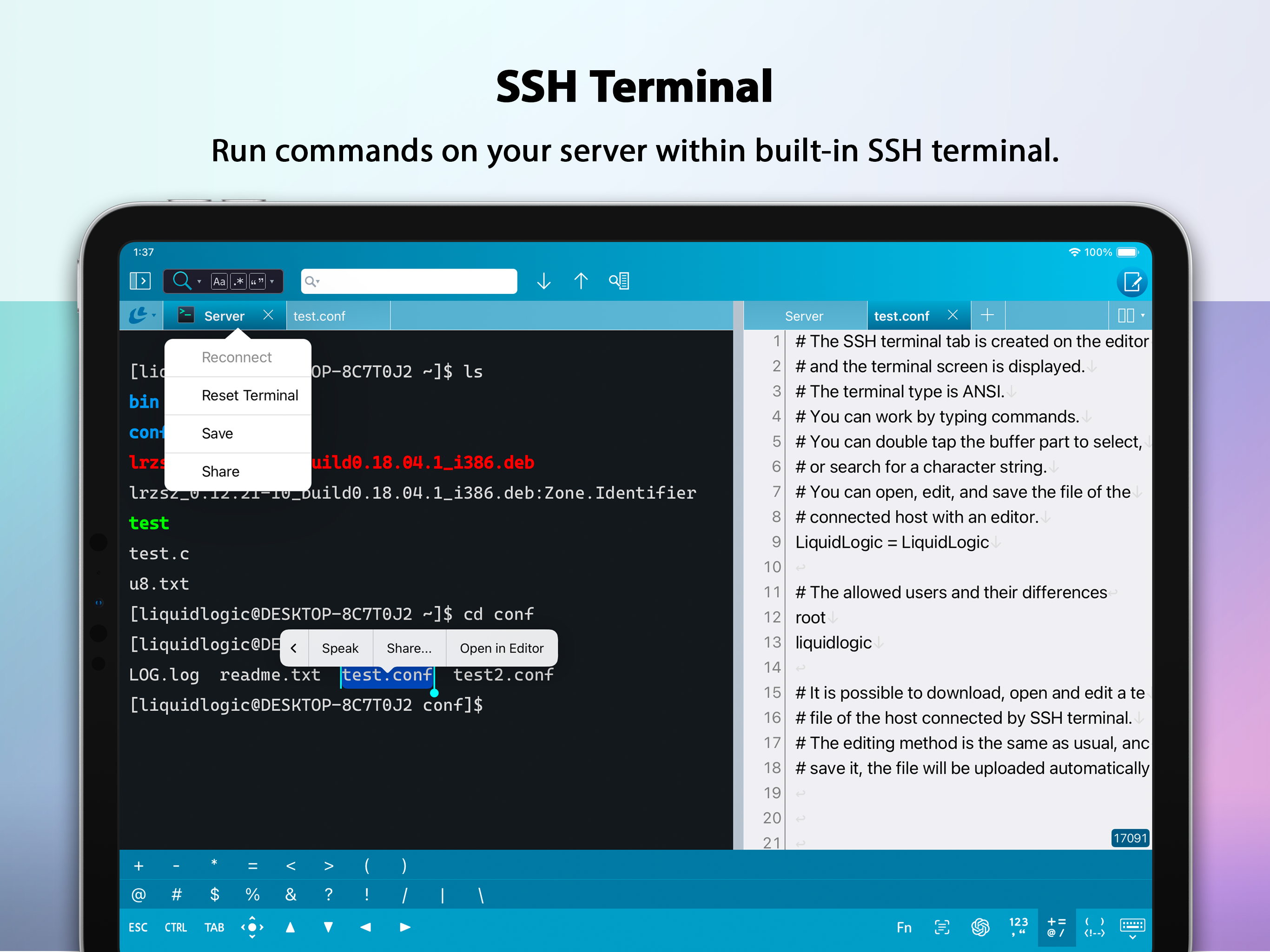This screenshot has height=952, width=1270.
Task: Toggle the sidebar panel icon
Action: [x=140, y=281]
